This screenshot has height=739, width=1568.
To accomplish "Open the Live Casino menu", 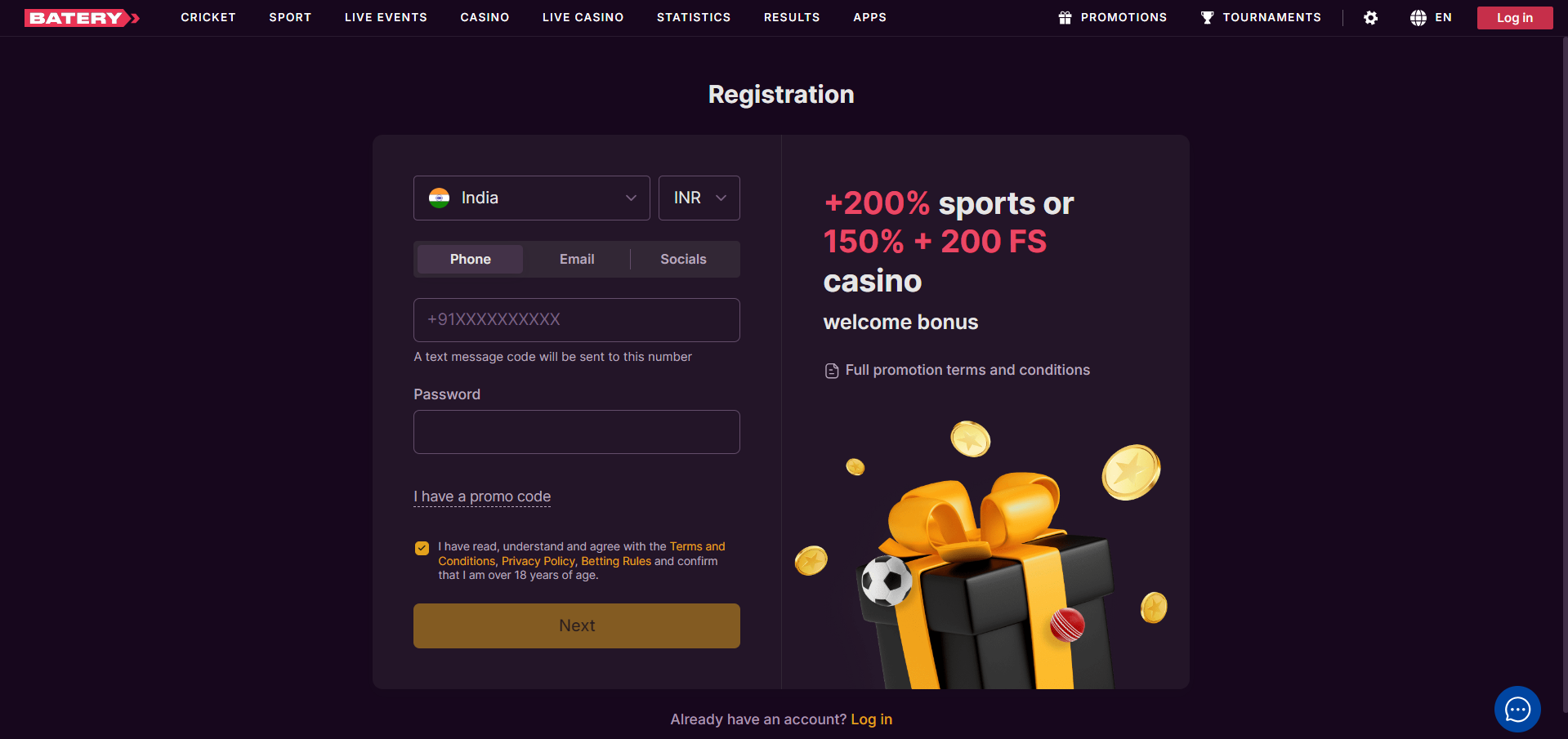I will click(x=583, y=17).
